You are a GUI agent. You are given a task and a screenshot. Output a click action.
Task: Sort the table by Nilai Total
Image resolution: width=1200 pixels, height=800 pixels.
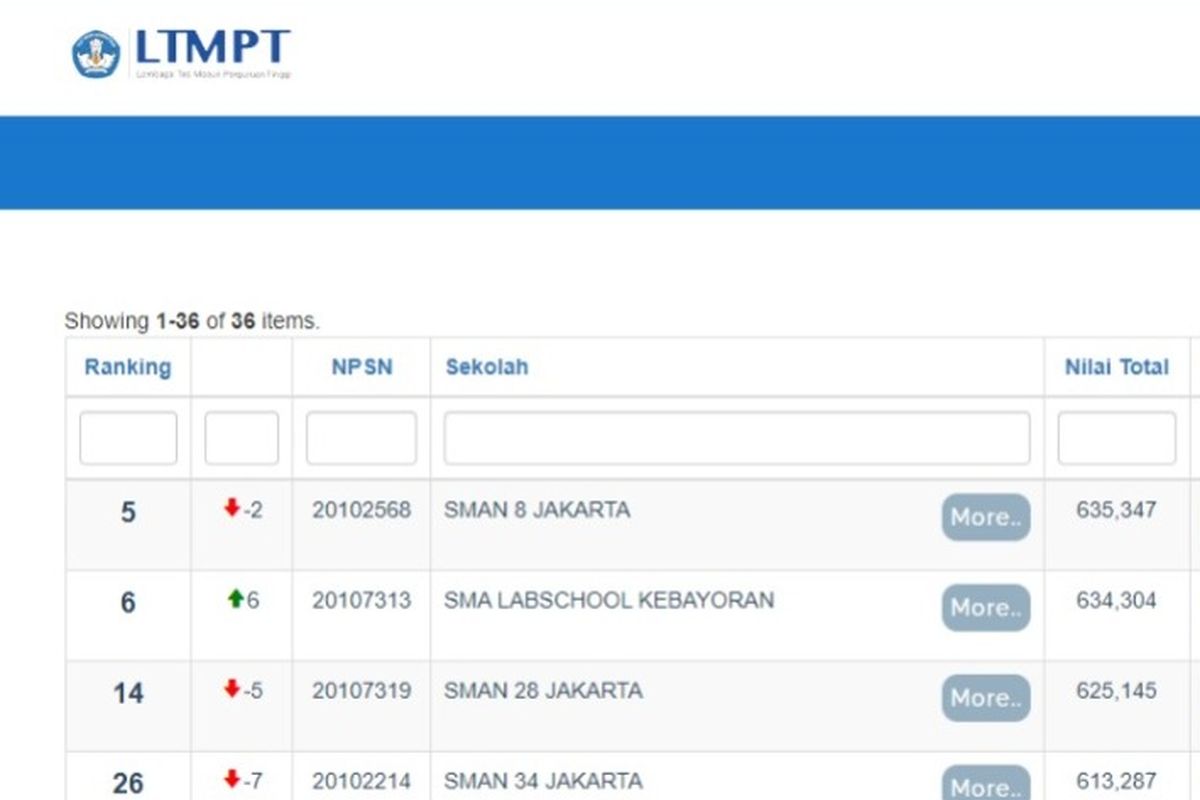point(1116,367)
